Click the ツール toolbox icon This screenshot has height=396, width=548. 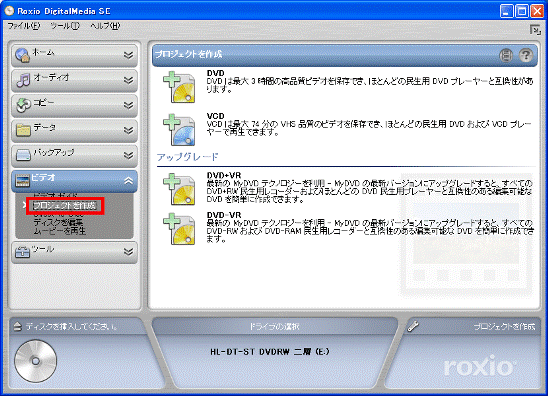22,252
